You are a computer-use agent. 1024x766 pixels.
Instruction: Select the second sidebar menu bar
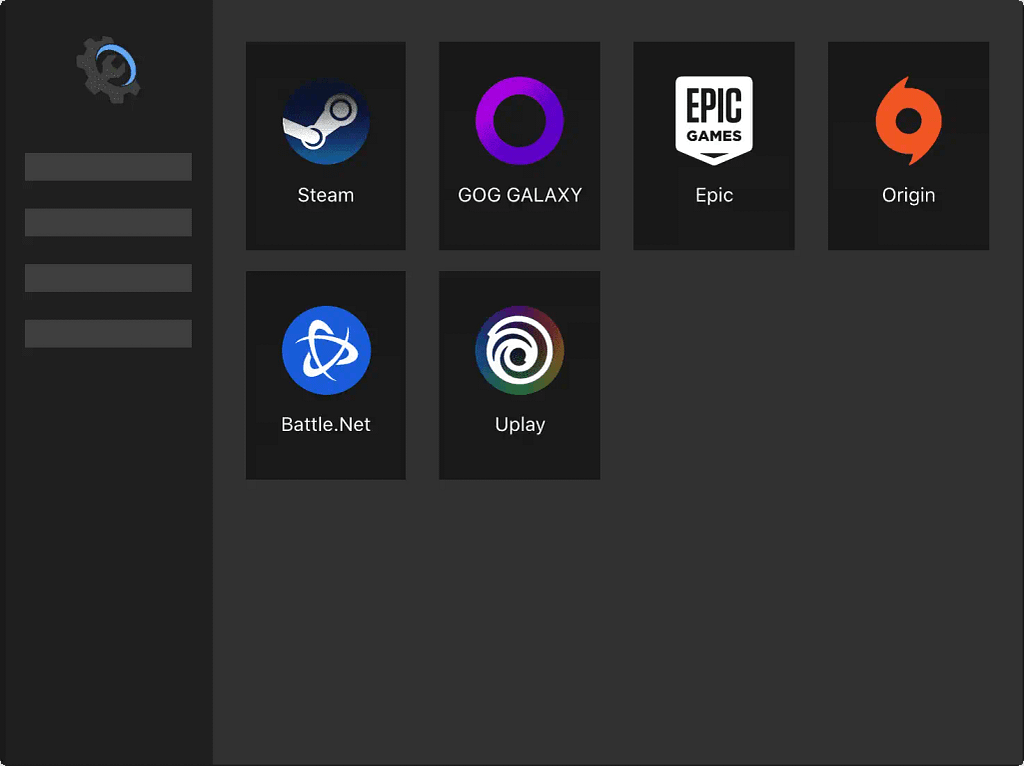click(108, 222)
